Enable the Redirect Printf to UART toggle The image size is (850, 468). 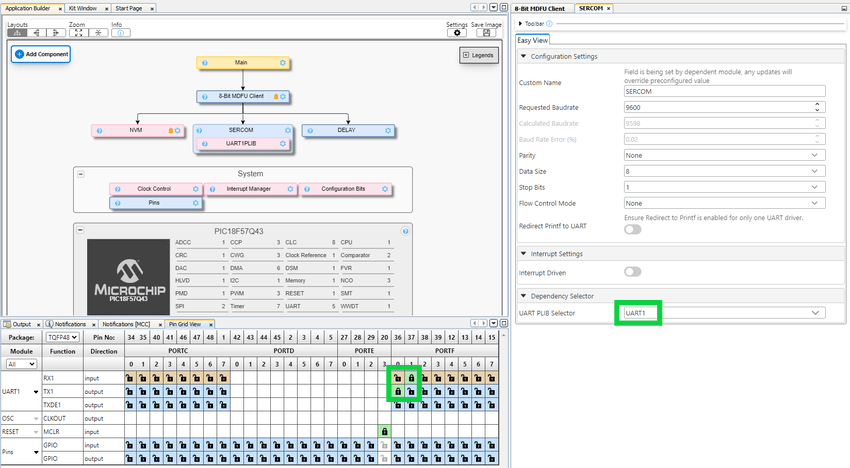pyautogui.click(x=633, y=229)
